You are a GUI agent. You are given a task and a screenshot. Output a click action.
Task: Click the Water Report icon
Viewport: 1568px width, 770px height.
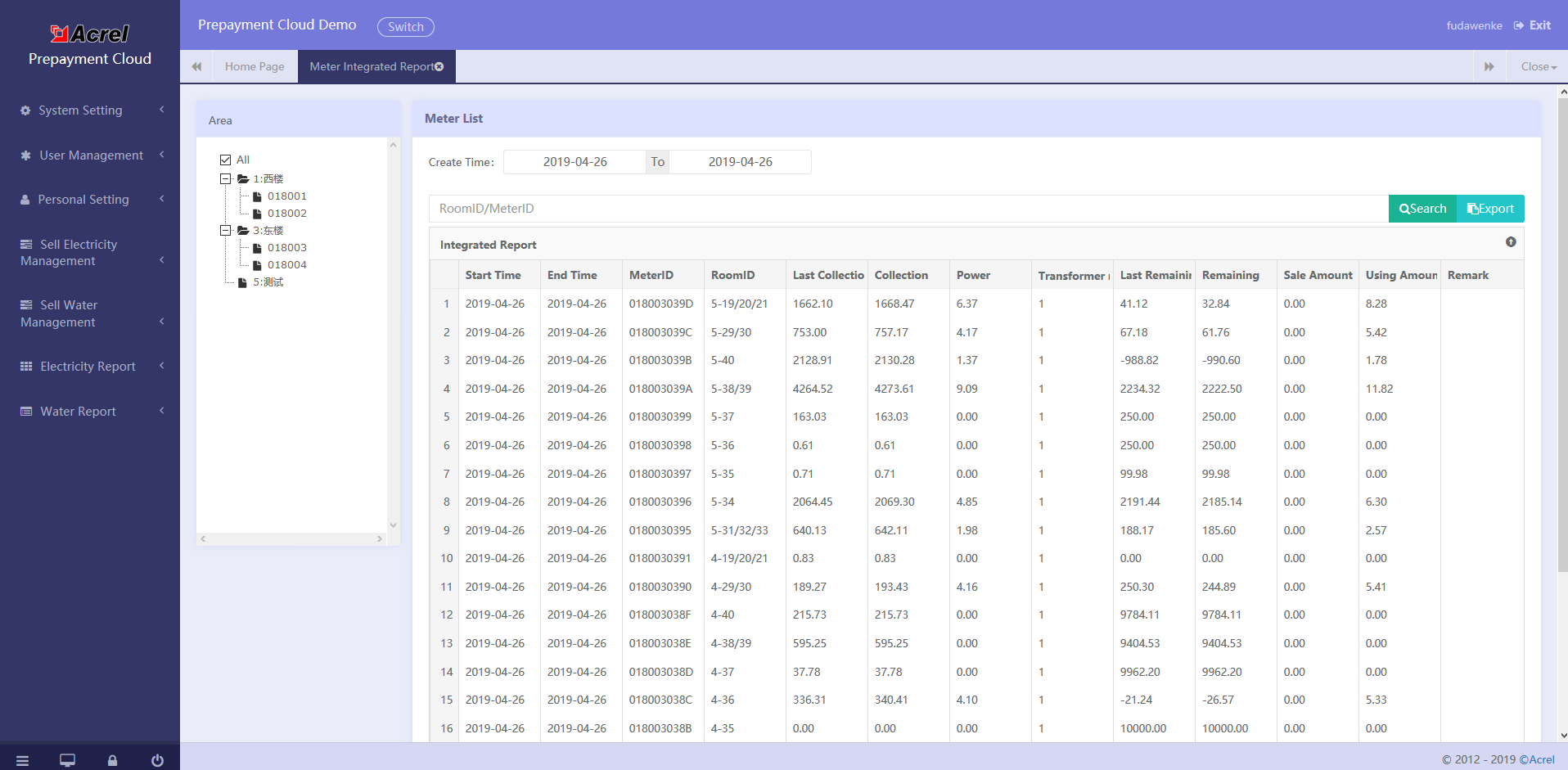pyautogui.click(x=26, y=412)
